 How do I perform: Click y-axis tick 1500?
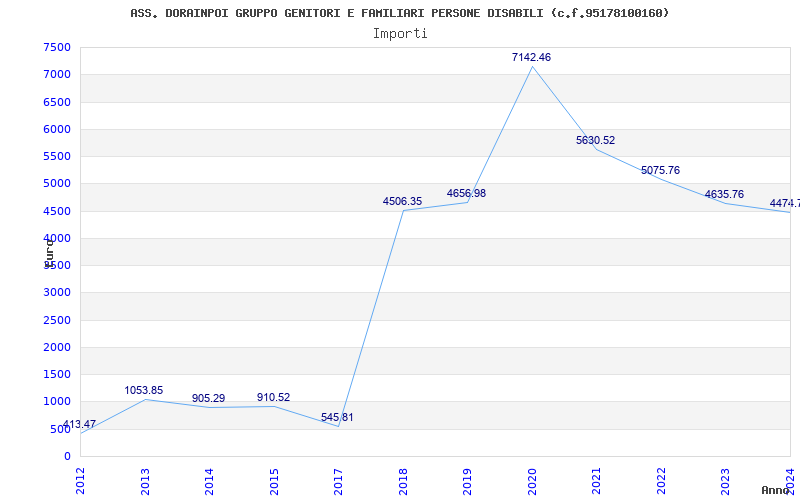[x=57, y=374]
